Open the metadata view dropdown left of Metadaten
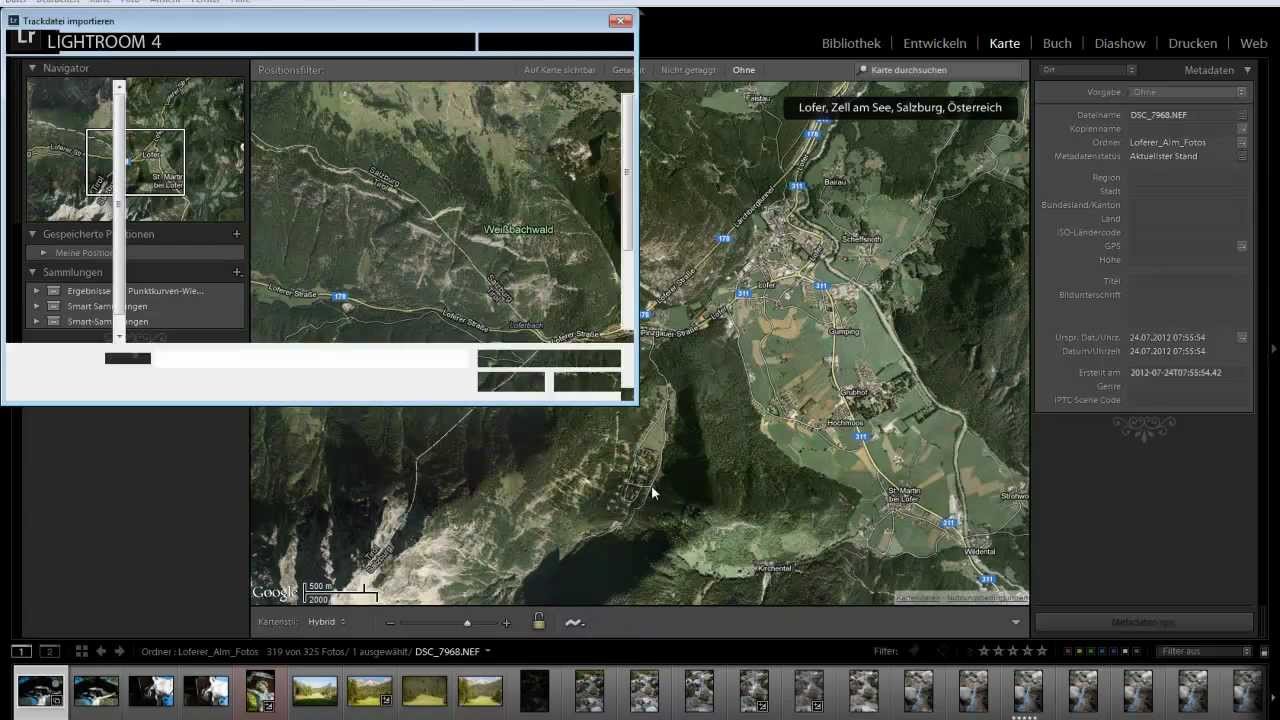 tap(1088, 70)
